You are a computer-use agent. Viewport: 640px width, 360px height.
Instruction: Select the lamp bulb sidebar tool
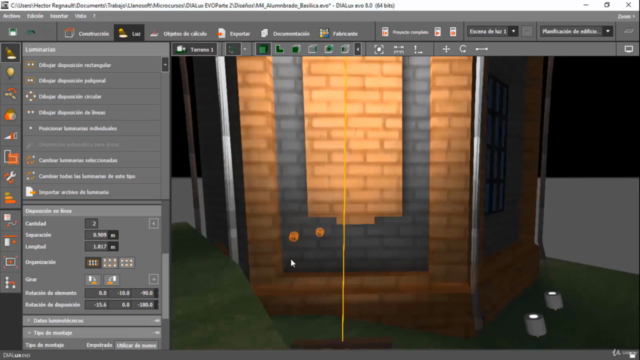[11, 73]
